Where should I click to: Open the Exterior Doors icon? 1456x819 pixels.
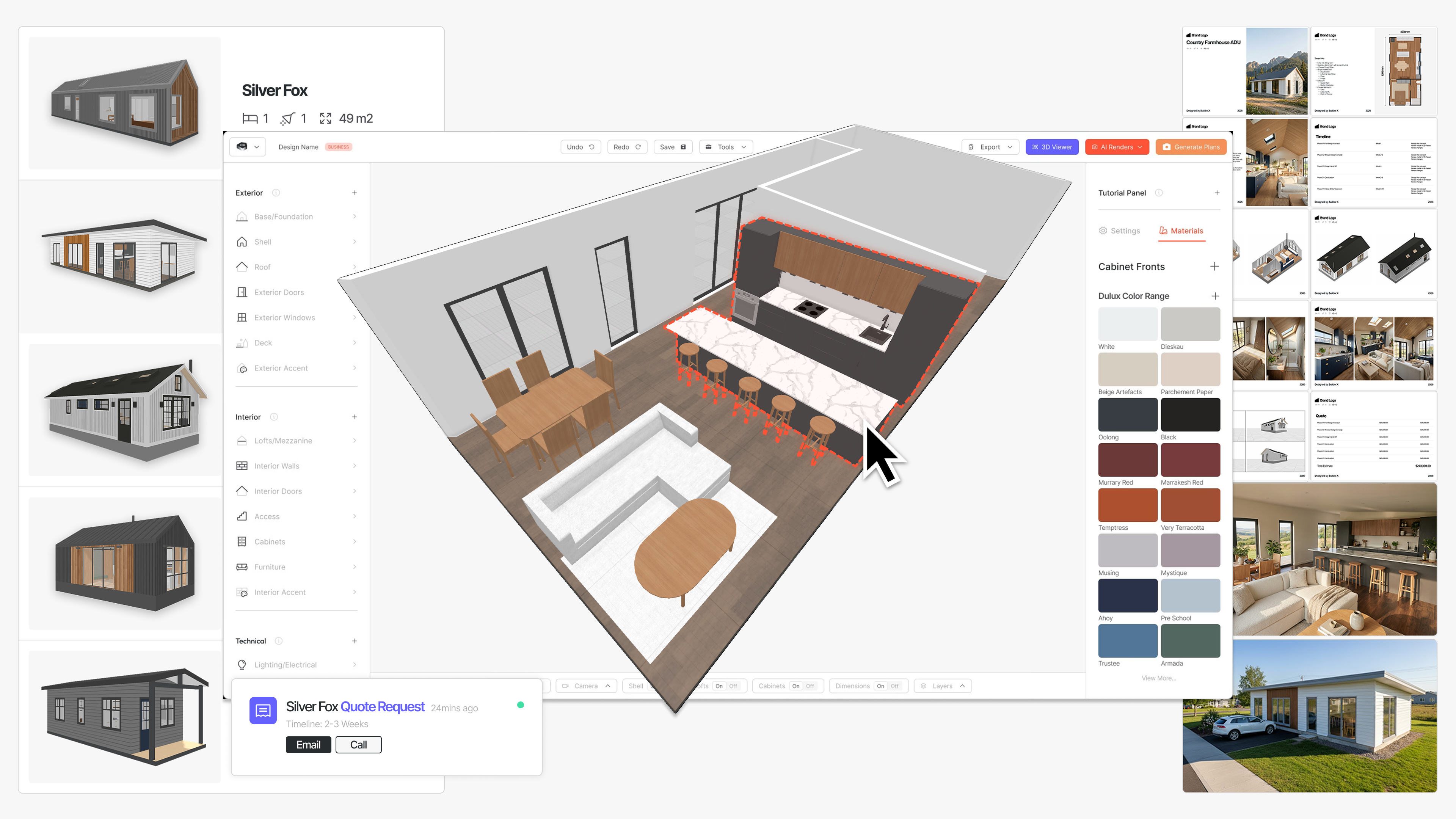pyautogui.click(x=242, y=292)
